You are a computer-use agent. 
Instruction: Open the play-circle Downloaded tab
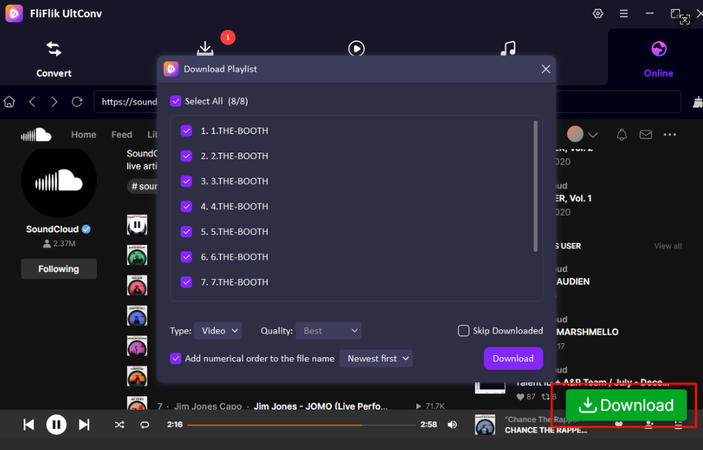(x=356, y=48)
